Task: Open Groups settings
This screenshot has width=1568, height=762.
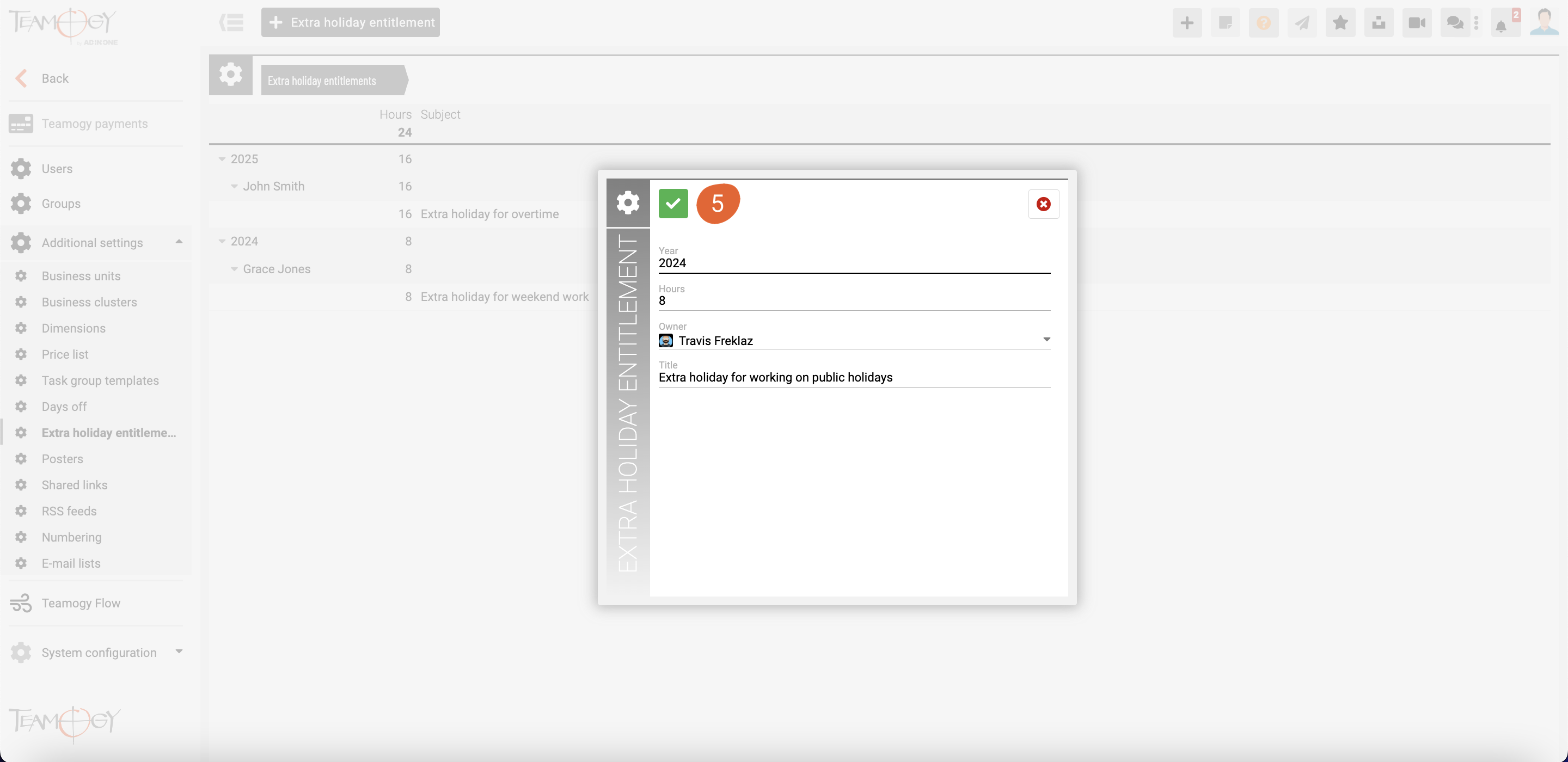Action: point(61,203)
